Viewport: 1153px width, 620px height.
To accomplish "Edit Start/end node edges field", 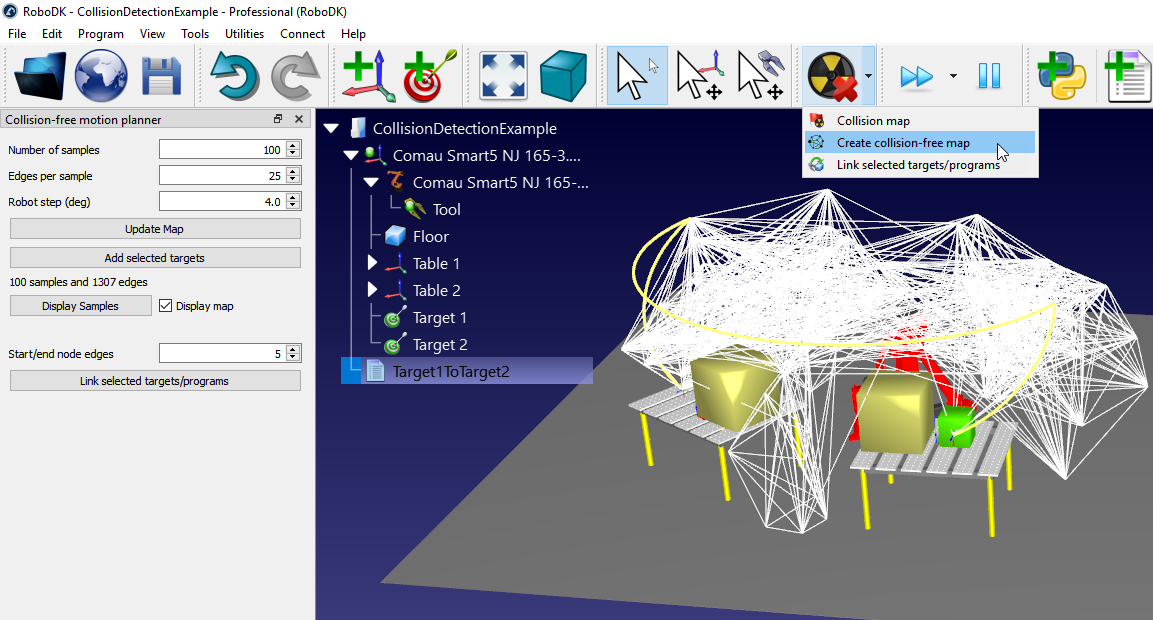I will click(223, 354).
